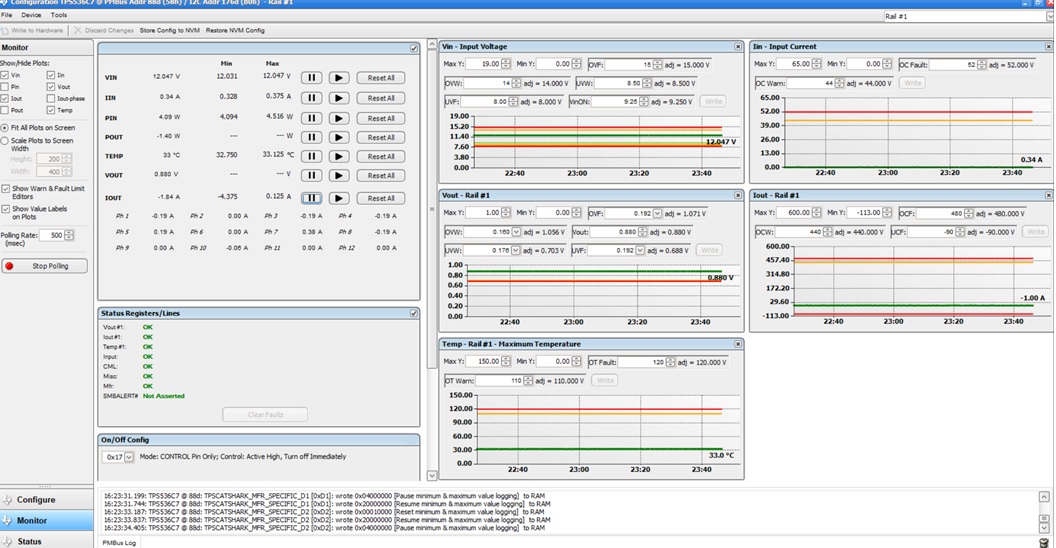This screenshot has height=548, width=1056.
Task: Pause min/max logging for VIN row
Action: [311, 78]
